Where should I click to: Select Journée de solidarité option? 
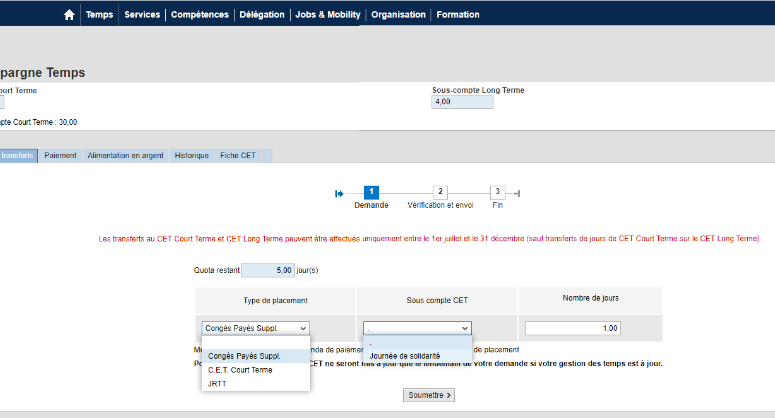pos(405,355)
